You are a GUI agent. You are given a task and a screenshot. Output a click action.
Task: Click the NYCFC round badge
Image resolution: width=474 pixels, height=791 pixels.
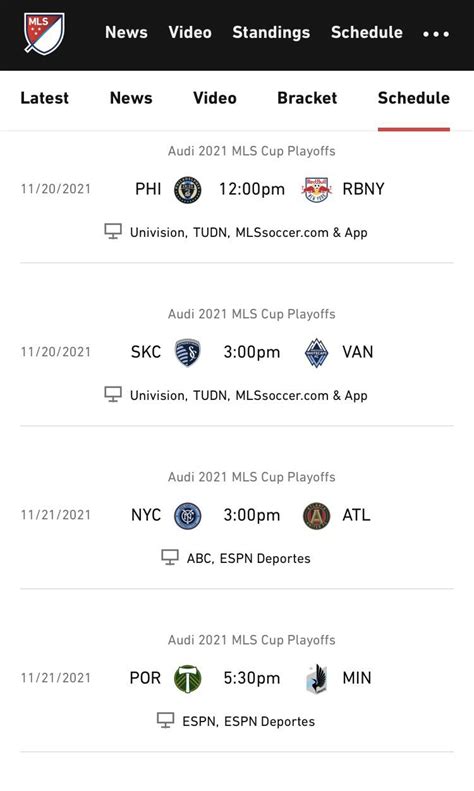click(x=188, y=516)
